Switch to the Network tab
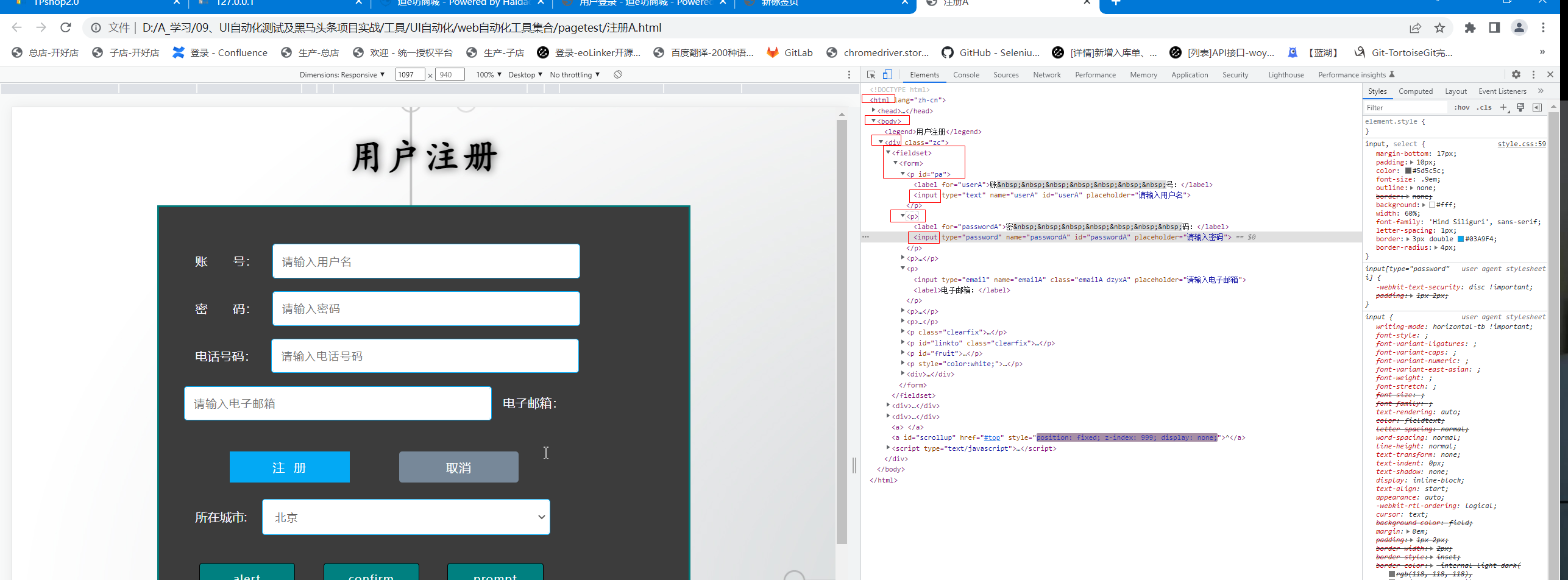1568x580 pixels. pyautogui.click(x=1047, y=74)
